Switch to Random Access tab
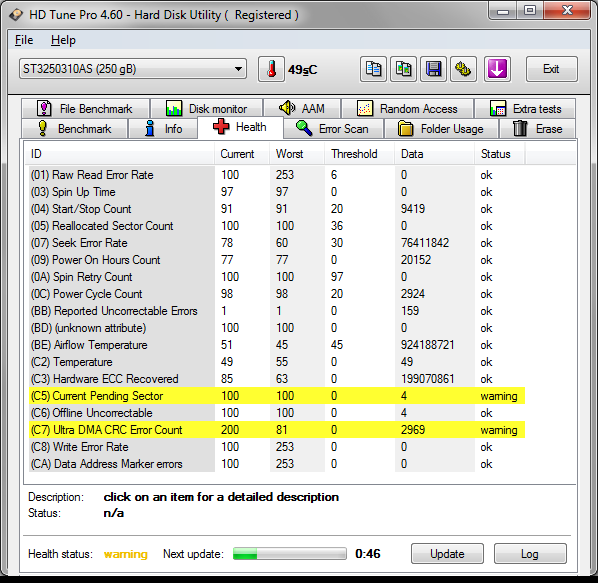This screenshot has width=598, height=583. pos(408,109)
